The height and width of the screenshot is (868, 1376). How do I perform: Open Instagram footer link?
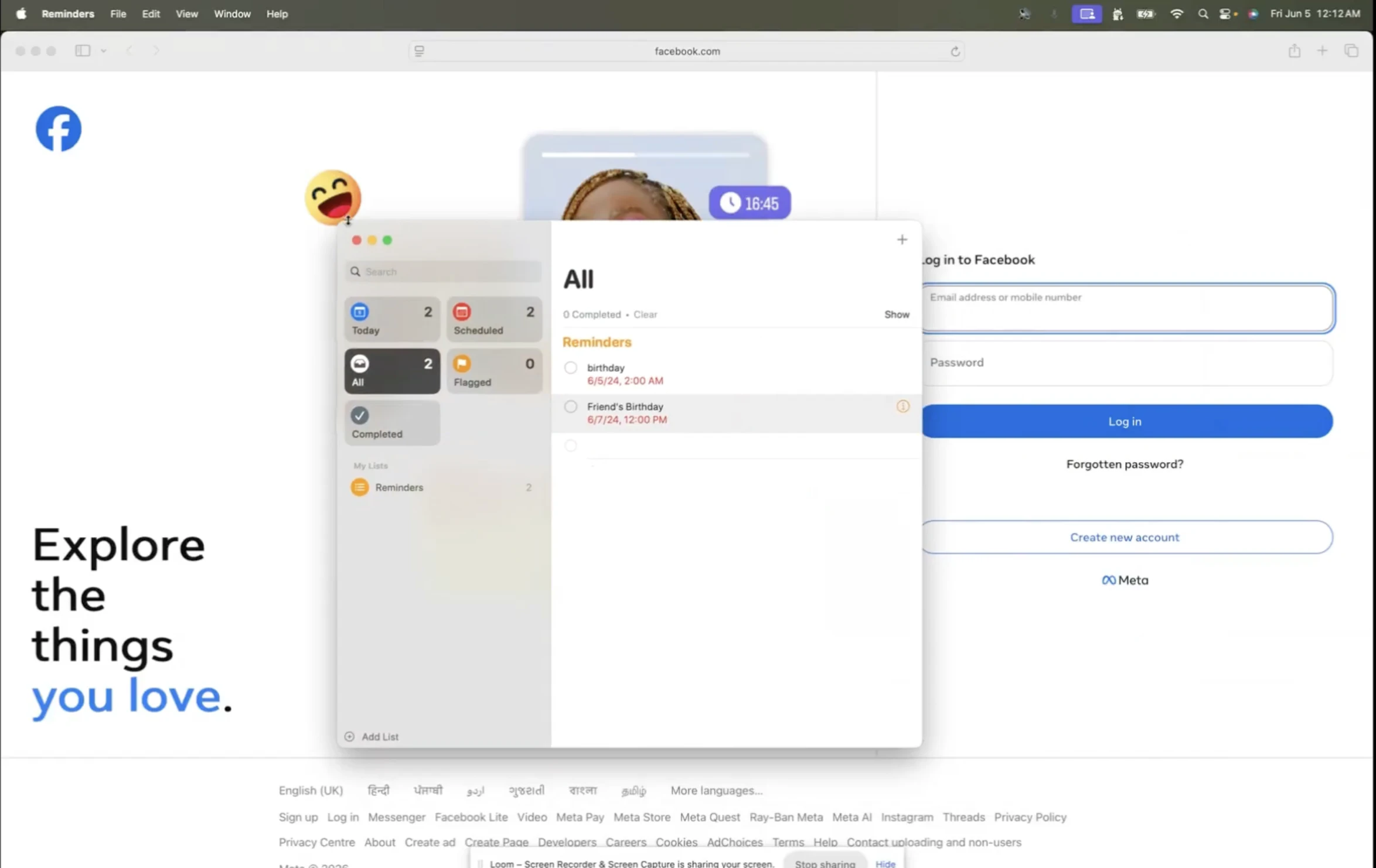pyautogui.click(x=907, y=817)
